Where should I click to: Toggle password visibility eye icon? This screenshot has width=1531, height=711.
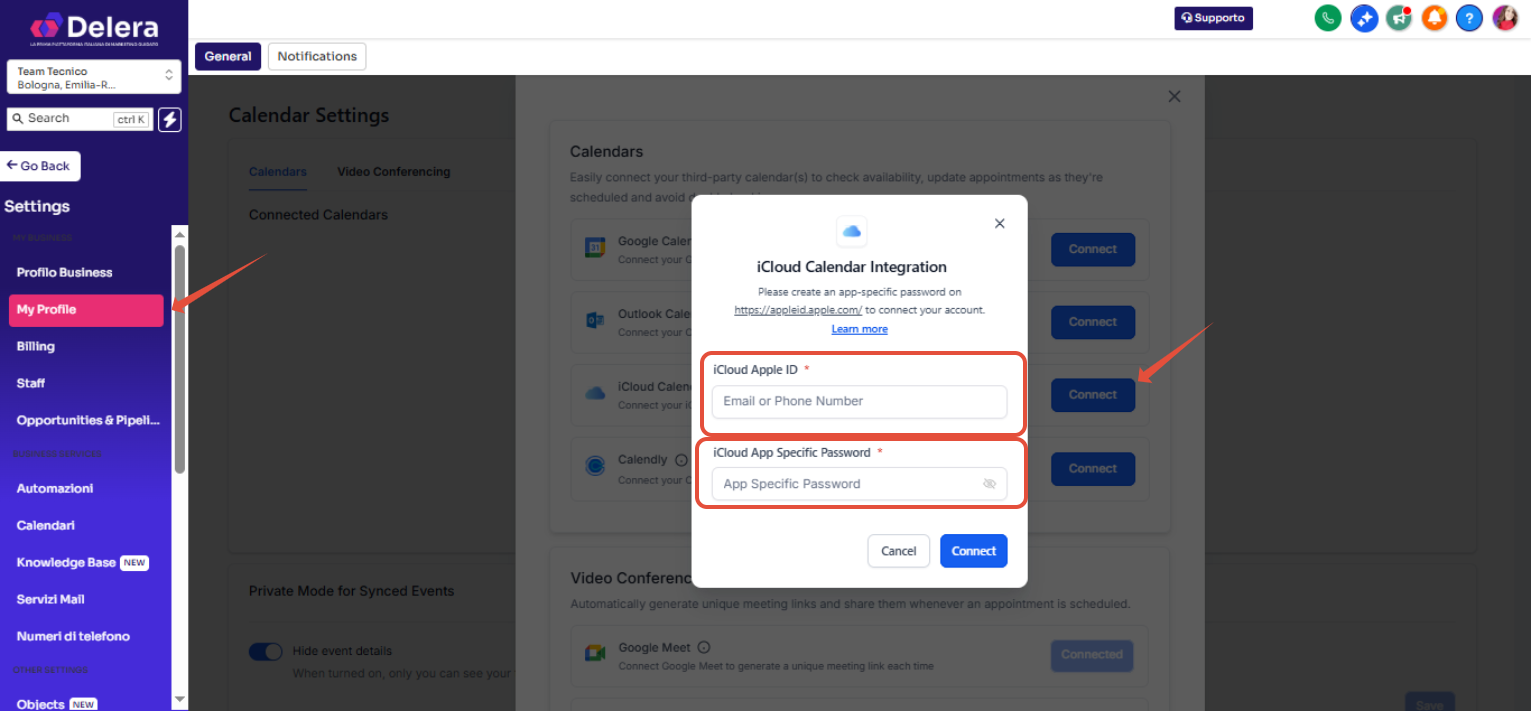click(x=989, y=484)
